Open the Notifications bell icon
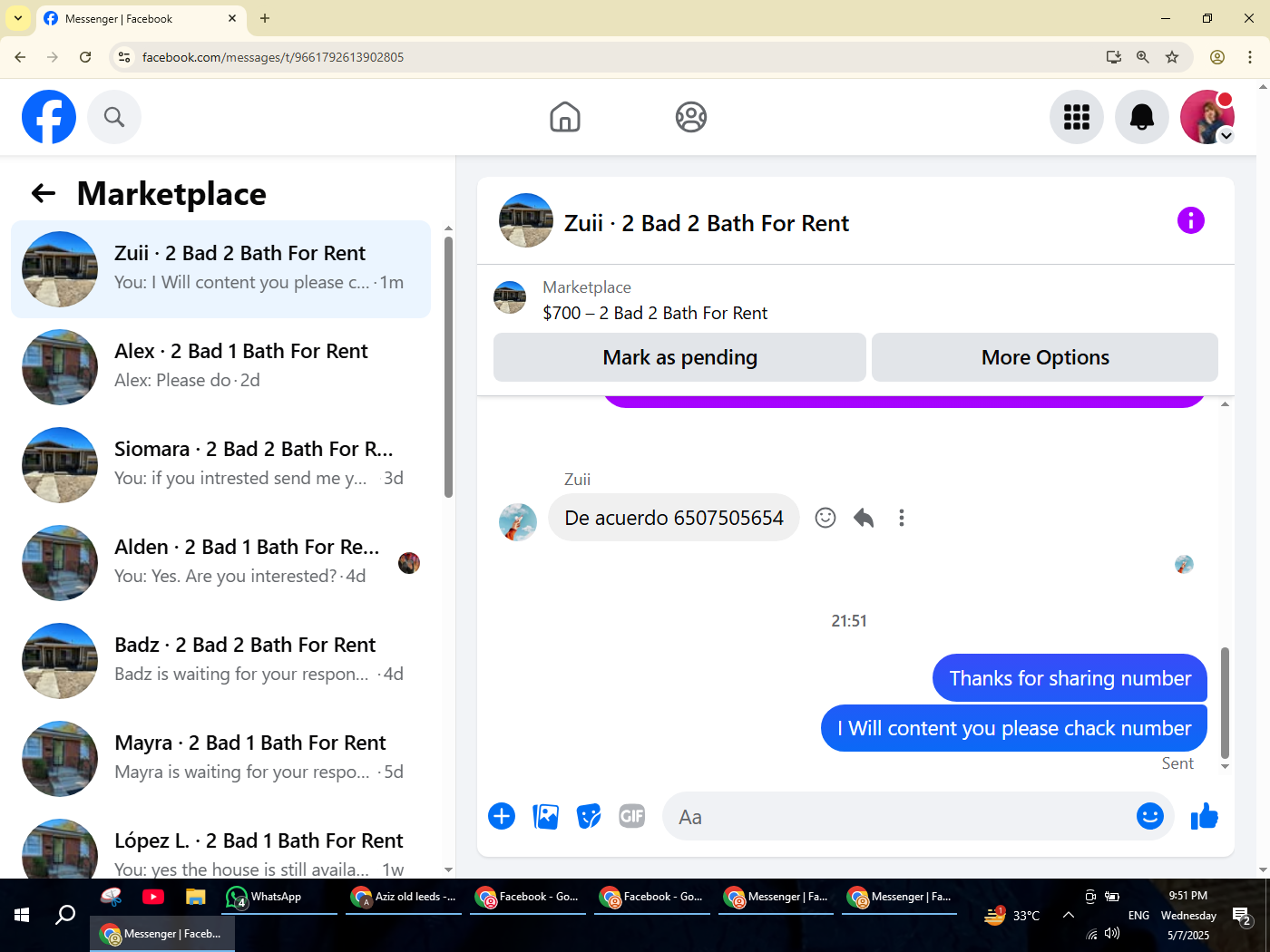This screenshot has height=952, width=1270. [1142, 117]
